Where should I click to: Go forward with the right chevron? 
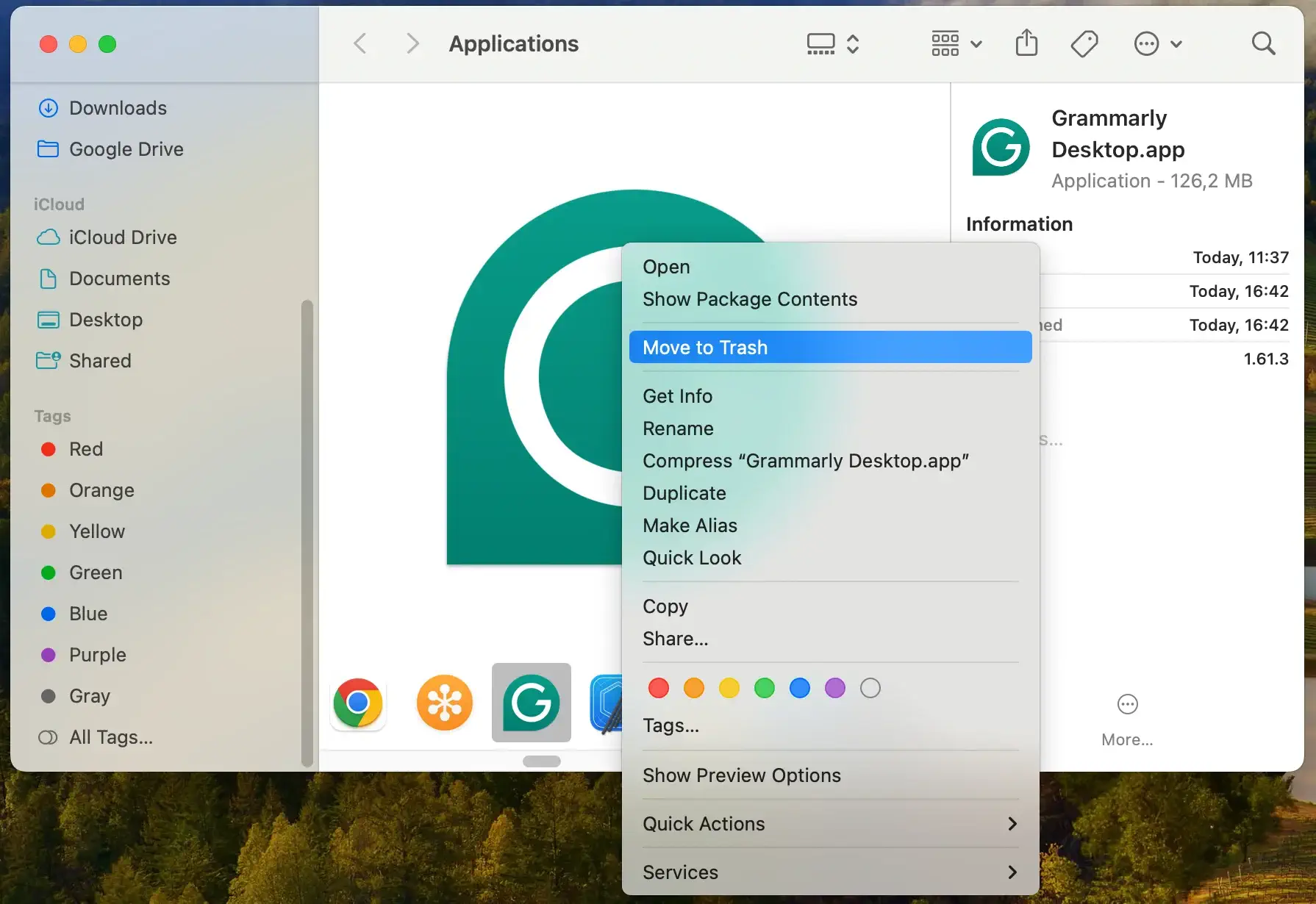click(412, 44)
